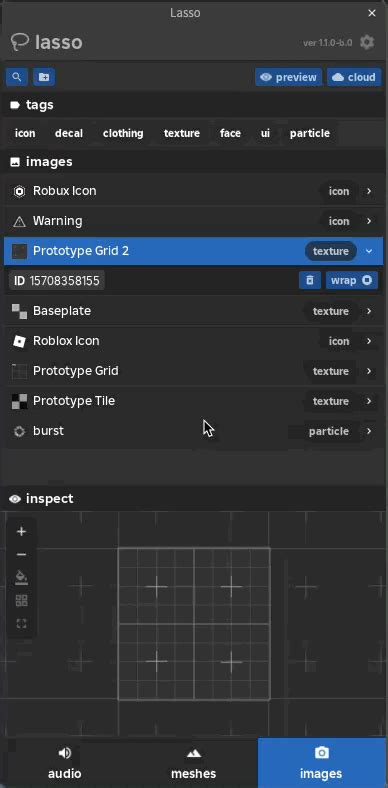Filter by the face tag

230,133
